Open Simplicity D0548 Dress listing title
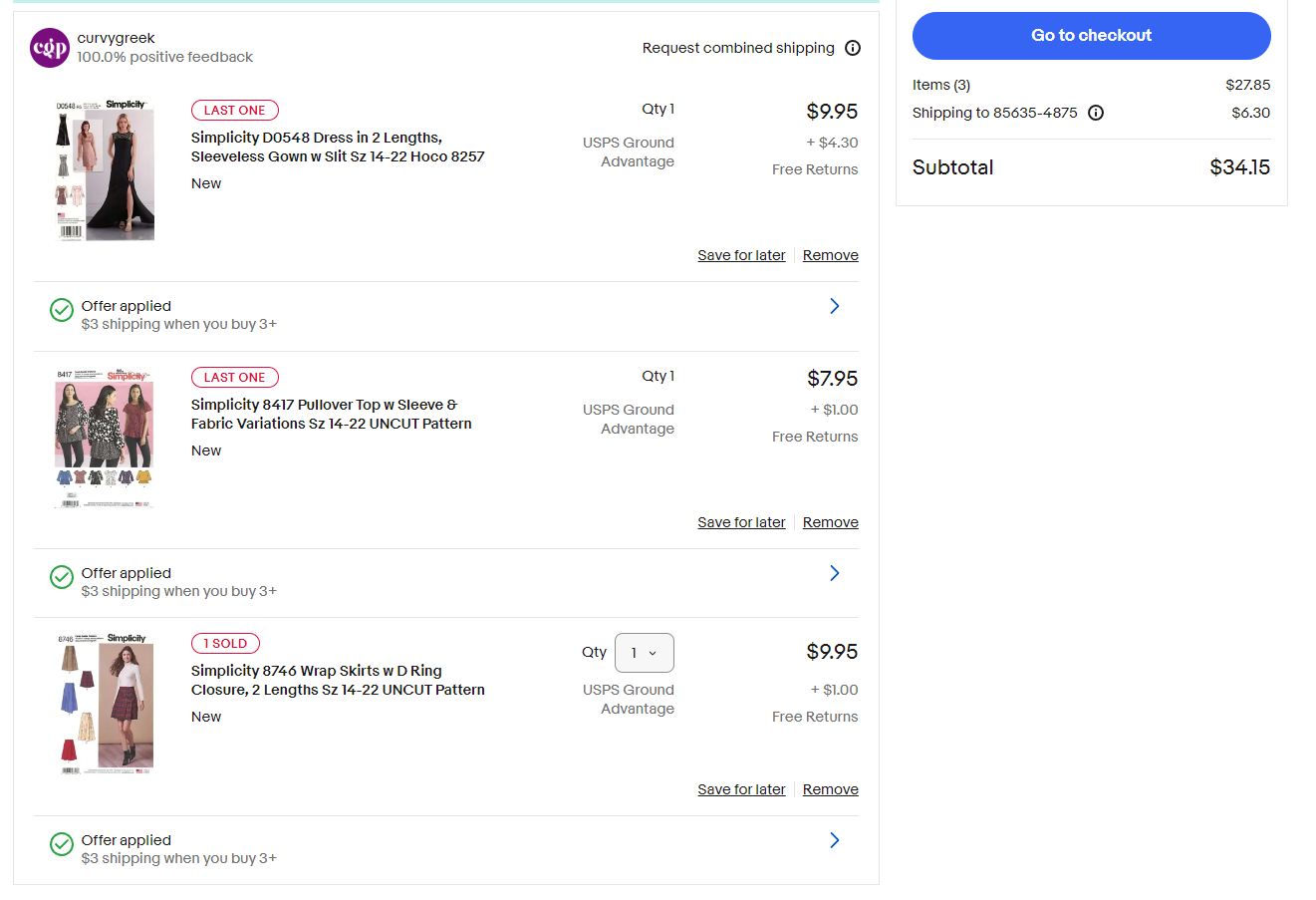The height and width of the screenshot is (900, 1316). pos(338,148)
